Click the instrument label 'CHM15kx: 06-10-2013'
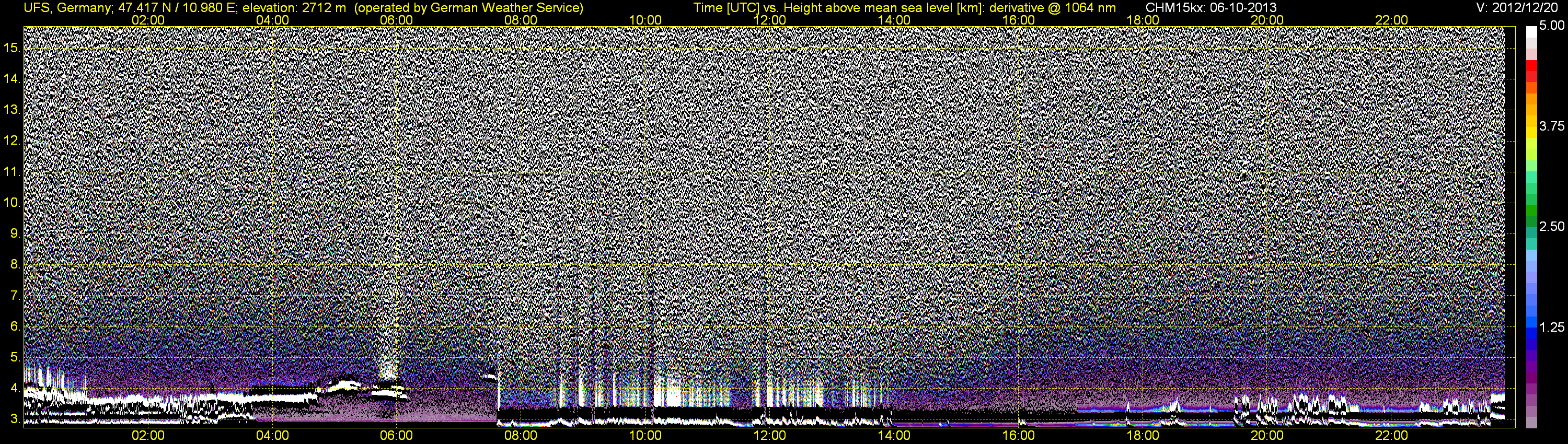This screenshot has height=444, width=1568. [x=1212, y=7]
